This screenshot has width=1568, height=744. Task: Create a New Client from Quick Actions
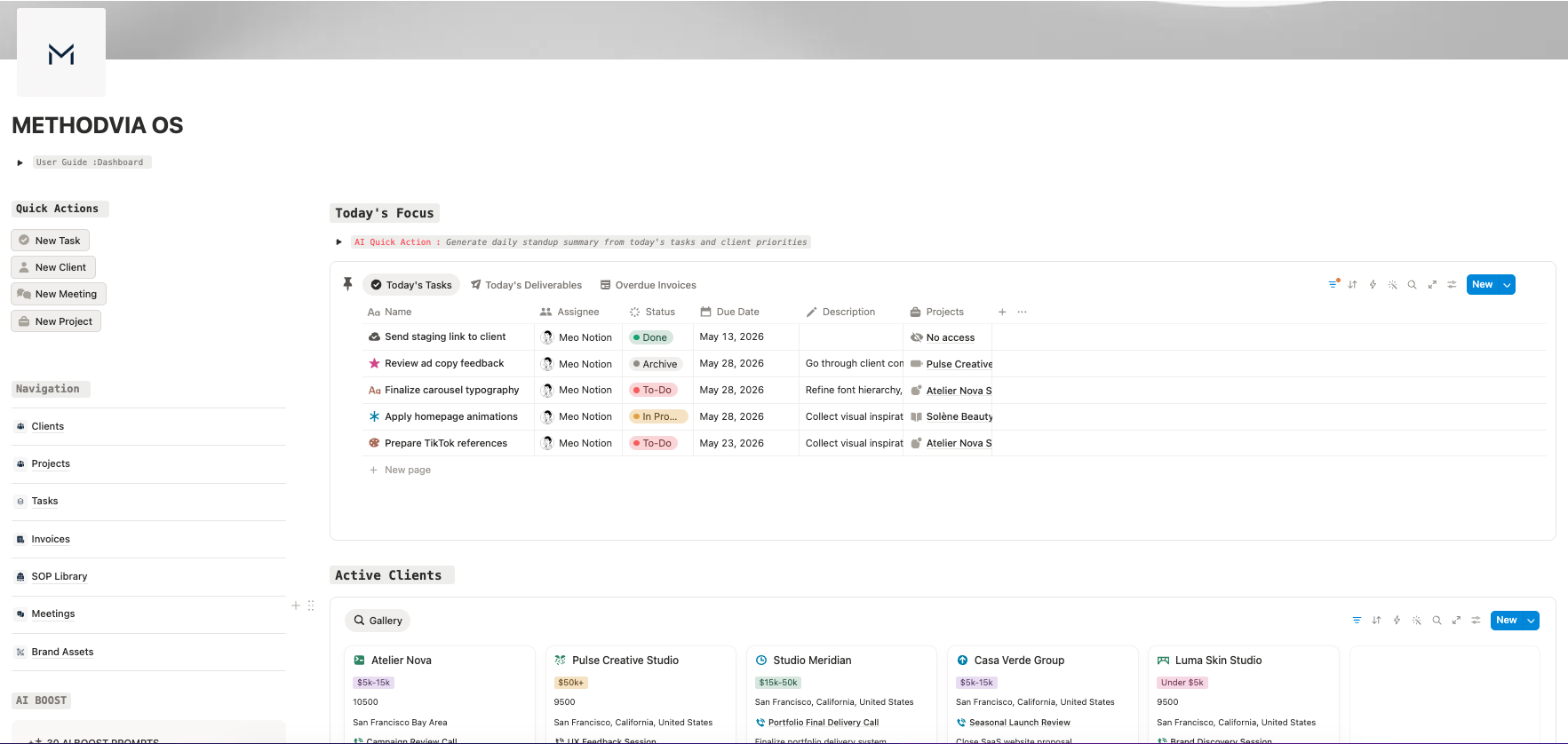point(53,267)
